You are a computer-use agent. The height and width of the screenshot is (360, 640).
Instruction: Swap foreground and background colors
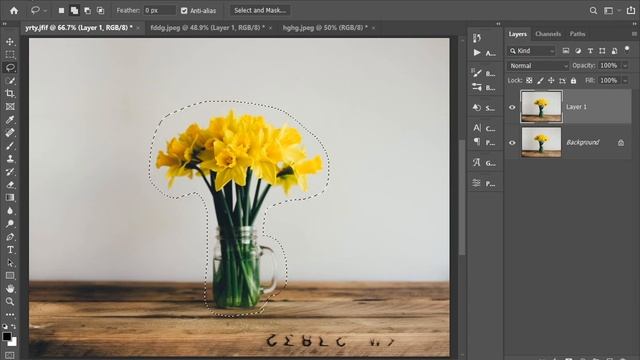[x=14, y=327]
